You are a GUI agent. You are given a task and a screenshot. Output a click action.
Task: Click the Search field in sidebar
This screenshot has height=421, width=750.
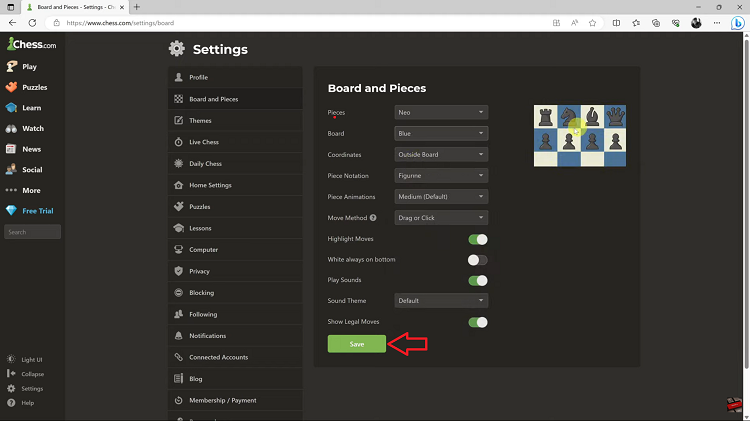coord(33,232)
